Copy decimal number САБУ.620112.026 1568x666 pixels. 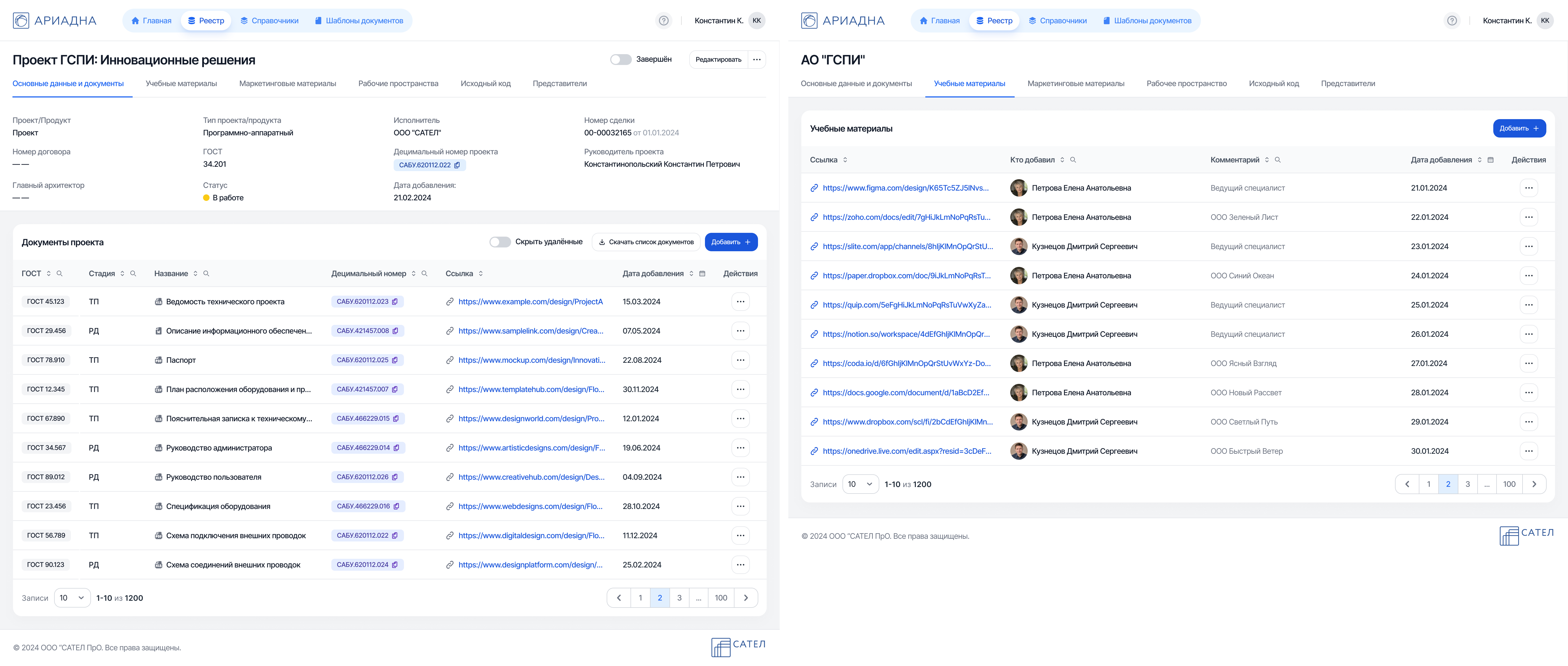point(395,477)
